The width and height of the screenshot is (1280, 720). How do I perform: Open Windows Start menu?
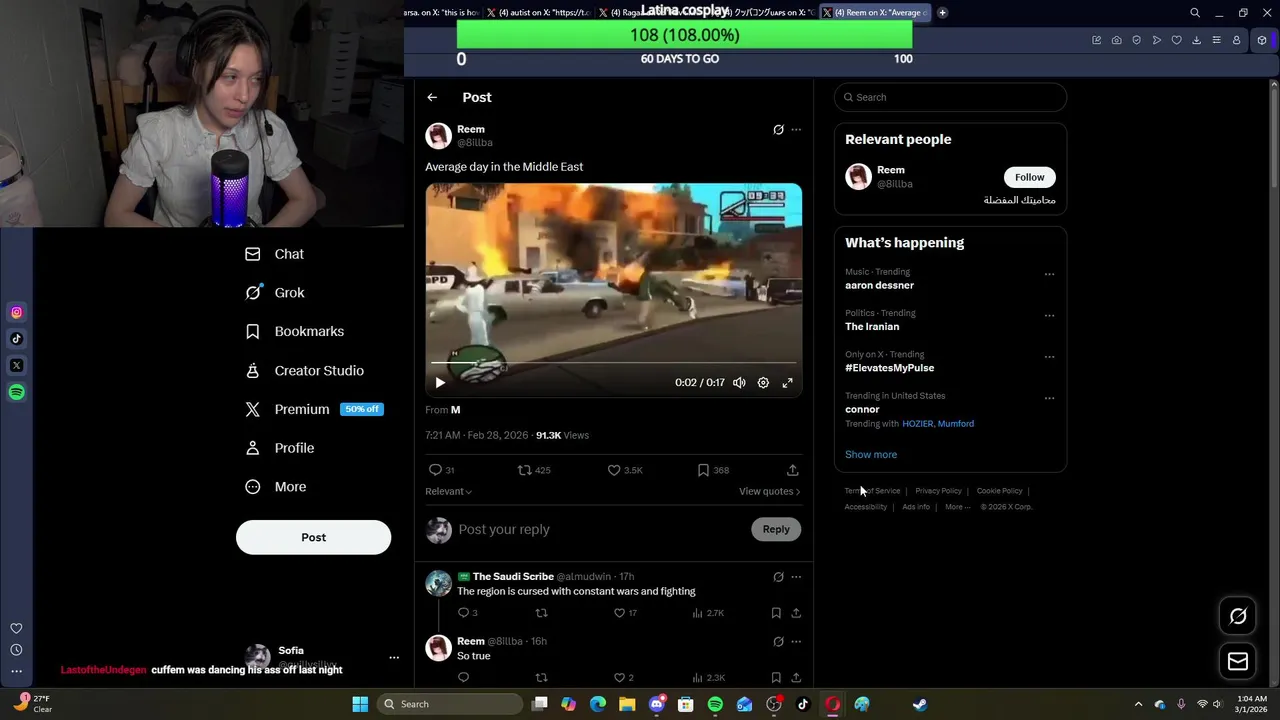(360, 704)
